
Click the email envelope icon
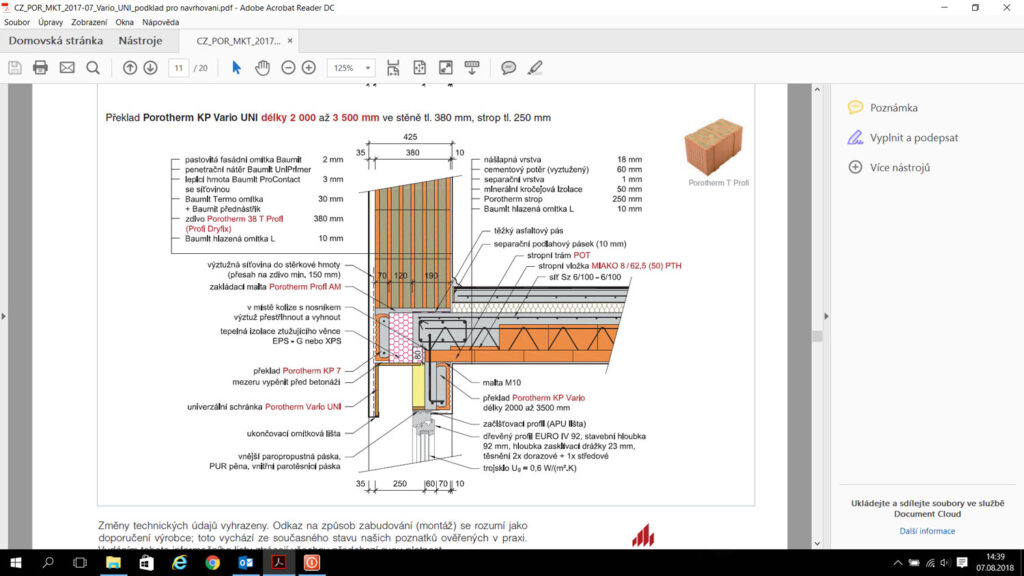(x=67, y=68)
